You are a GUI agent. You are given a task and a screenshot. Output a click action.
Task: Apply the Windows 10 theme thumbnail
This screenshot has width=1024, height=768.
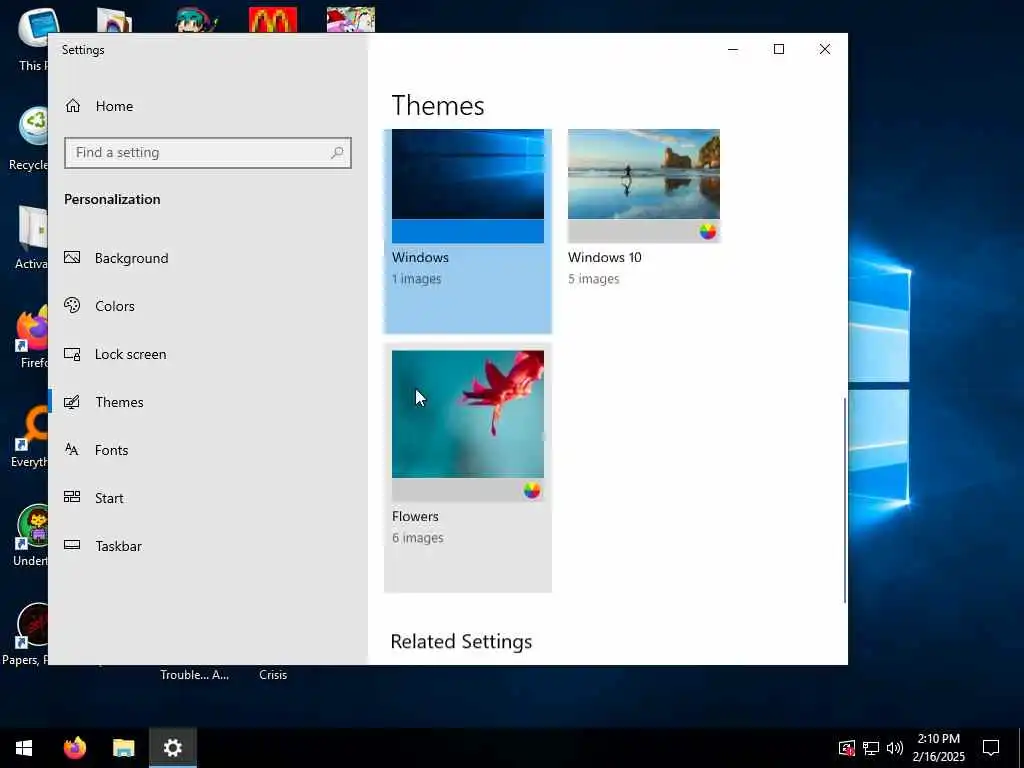644,185
